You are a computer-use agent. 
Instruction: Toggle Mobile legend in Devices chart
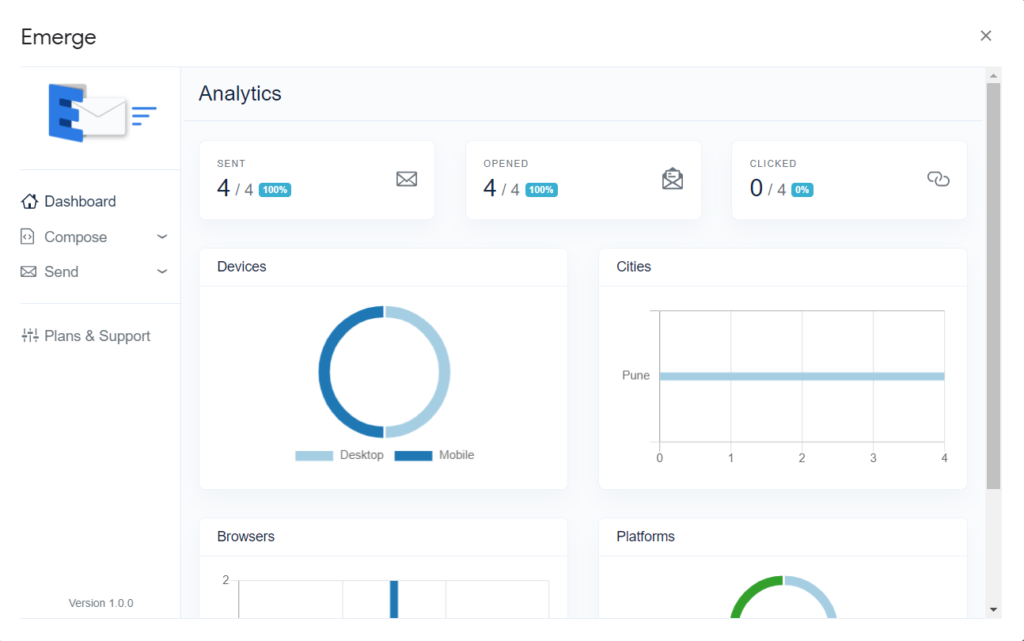coord(434,455)
